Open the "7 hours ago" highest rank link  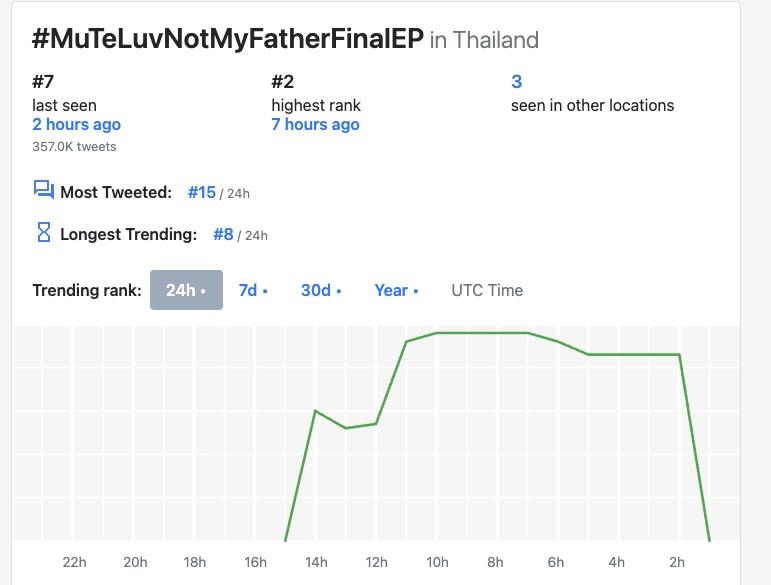pyautogui.click(x=315, y=125)
